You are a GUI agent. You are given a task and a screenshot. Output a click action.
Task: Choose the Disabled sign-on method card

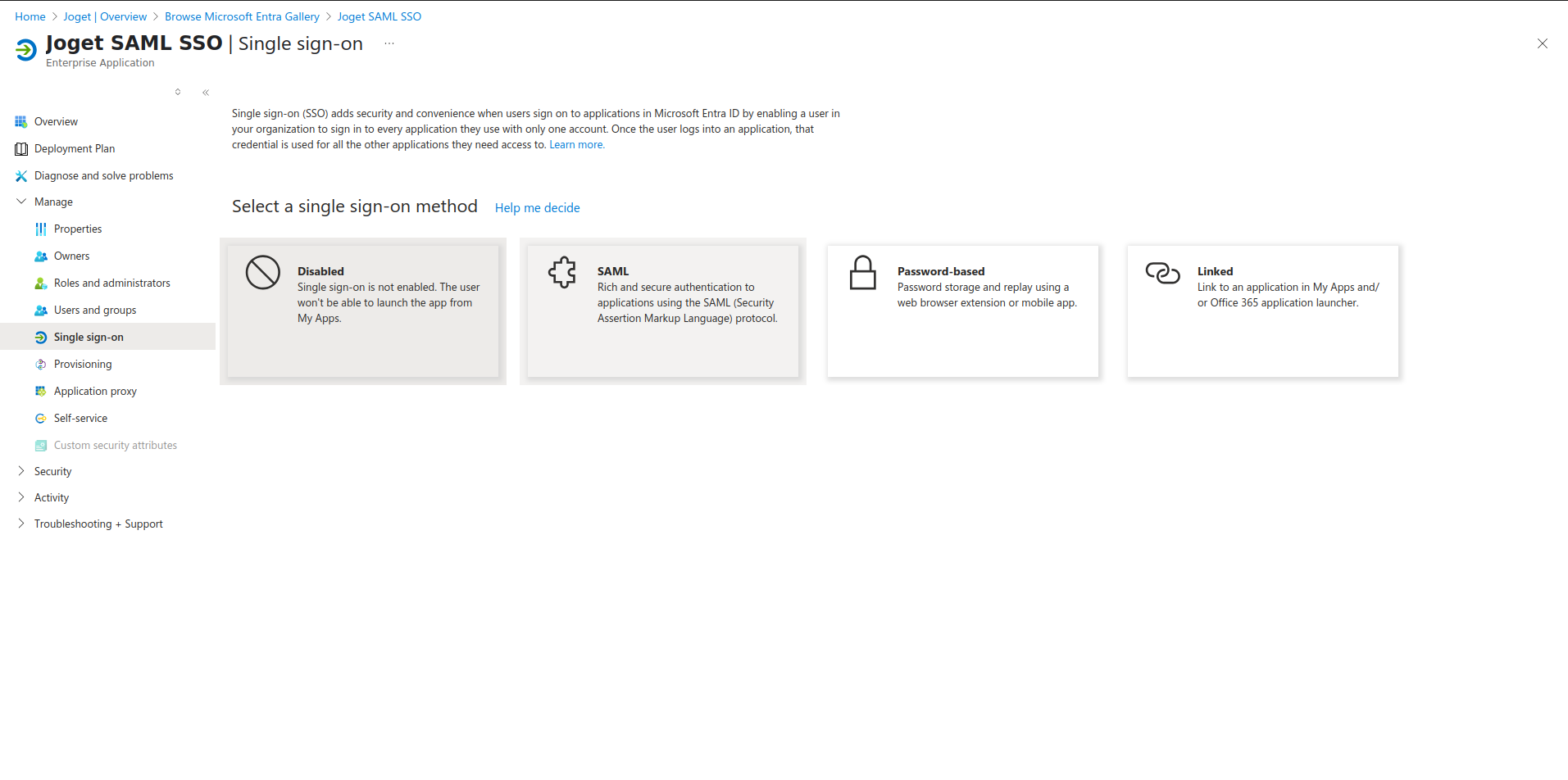pos(363,311)
